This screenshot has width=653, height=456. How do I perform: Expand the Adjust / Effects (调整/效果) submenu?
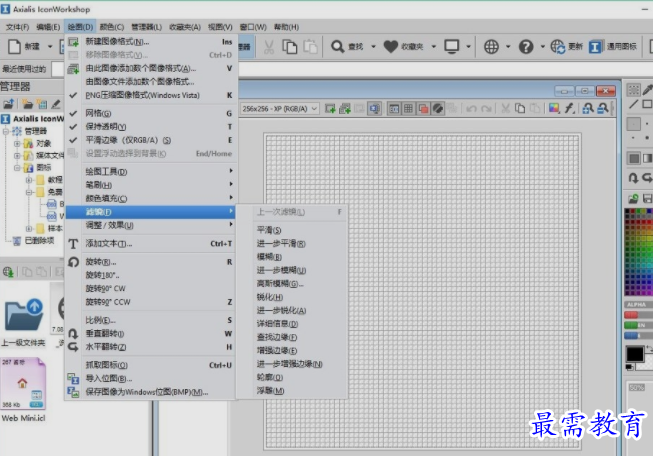click(x=150, y=225)
